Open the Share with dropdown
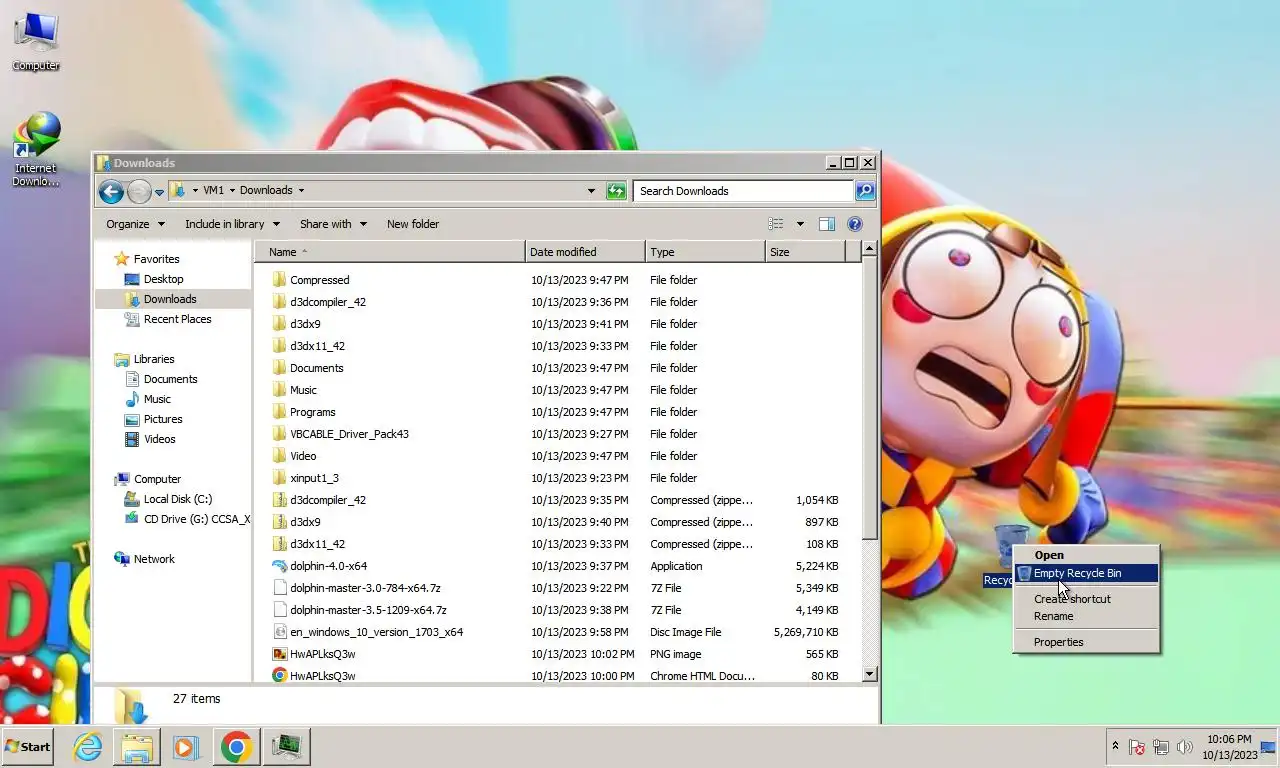The width and height of the screenshot is (1280, 768). point(333,224)
